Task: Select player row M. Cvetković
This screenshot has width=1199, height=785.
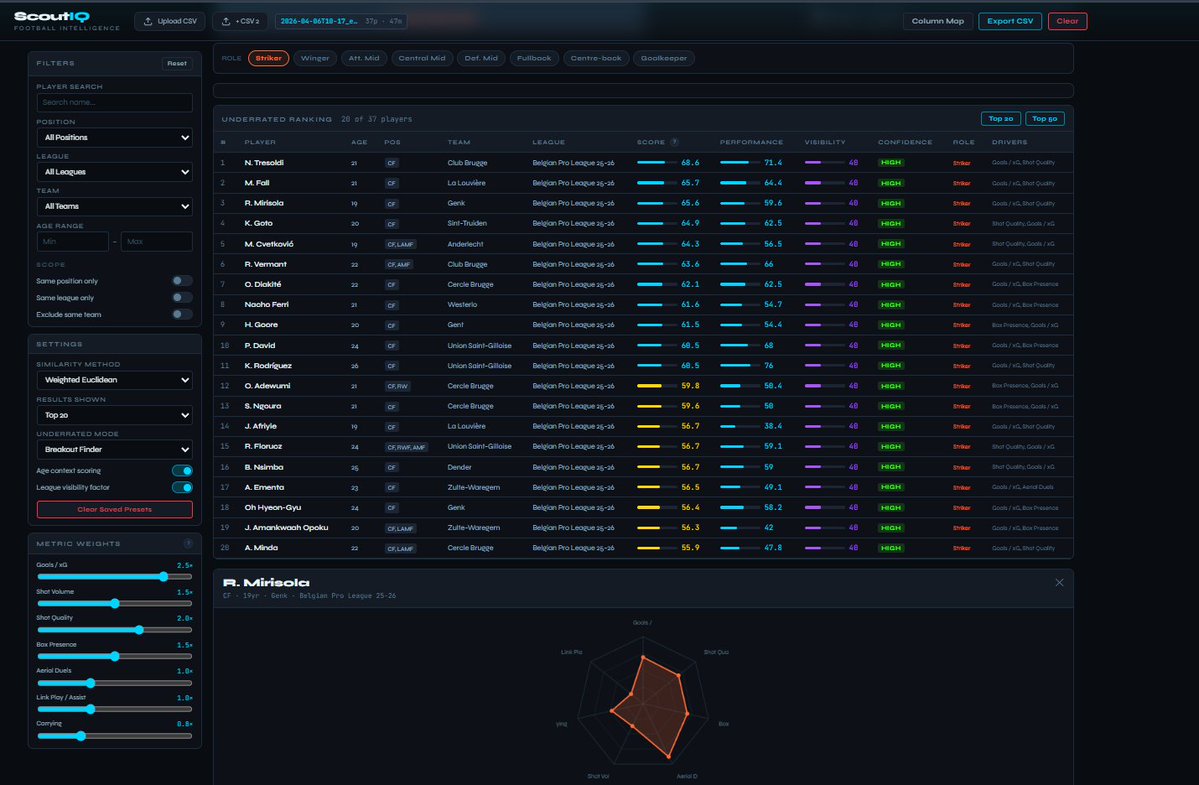Action: click(x=643, y=244)
